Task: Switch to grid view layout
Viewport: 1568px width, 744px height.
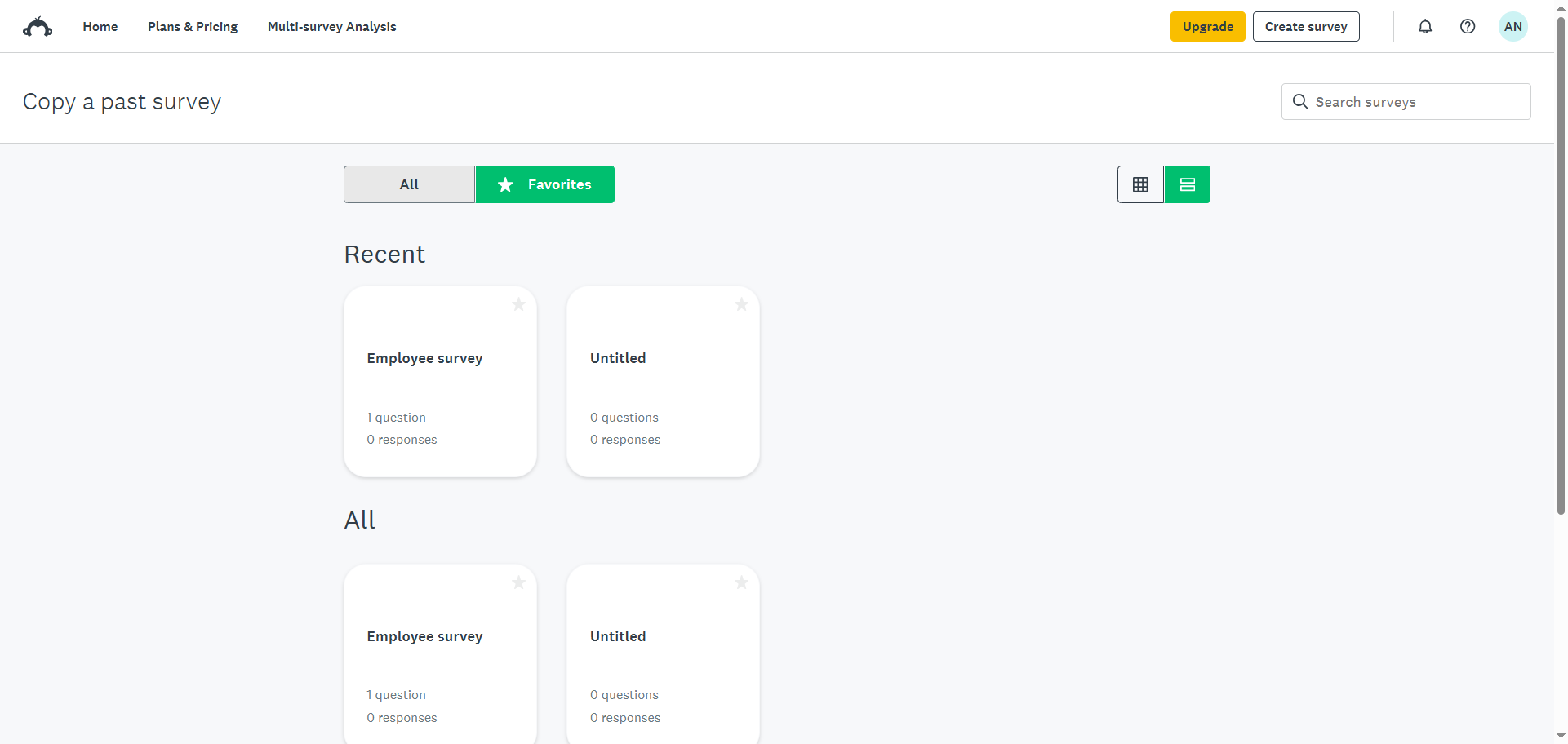Action: coord(1140,184)
